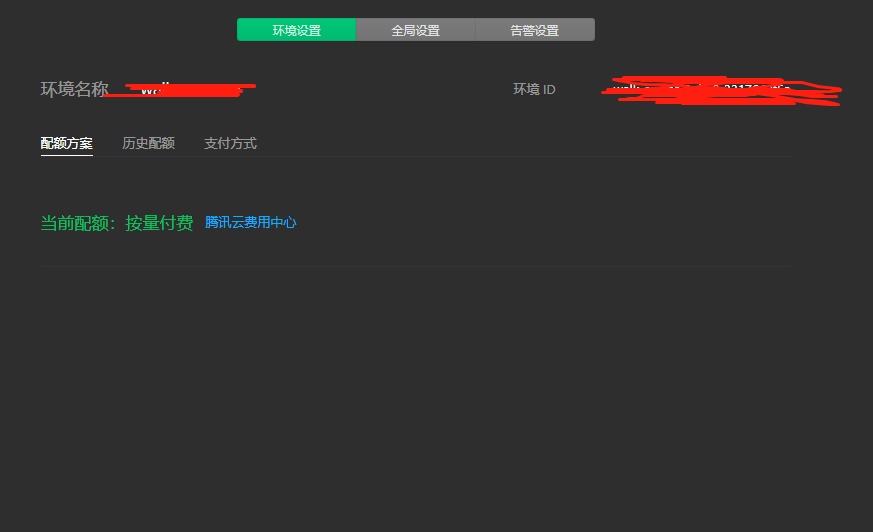Open the 全局设置 tab

pos(415,29)
